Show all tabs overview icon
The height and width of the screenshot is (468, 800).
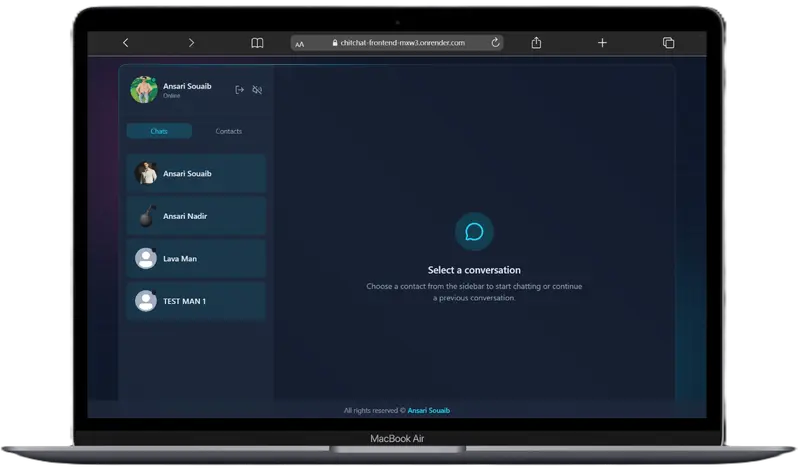click(668, 43)
